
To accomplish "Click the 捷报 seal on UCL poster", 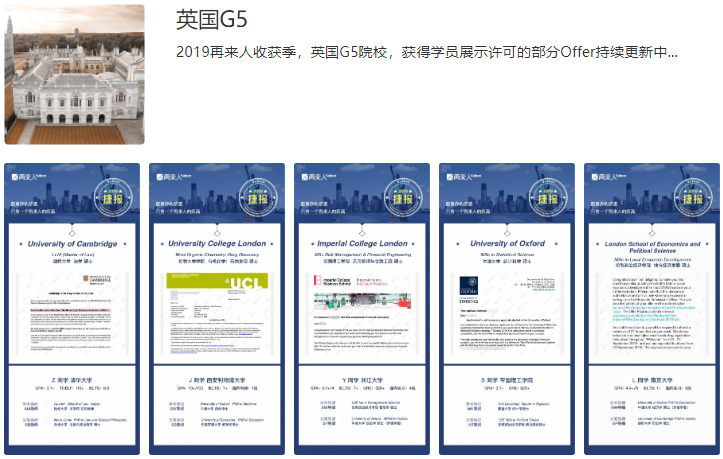I will (258, 197).
